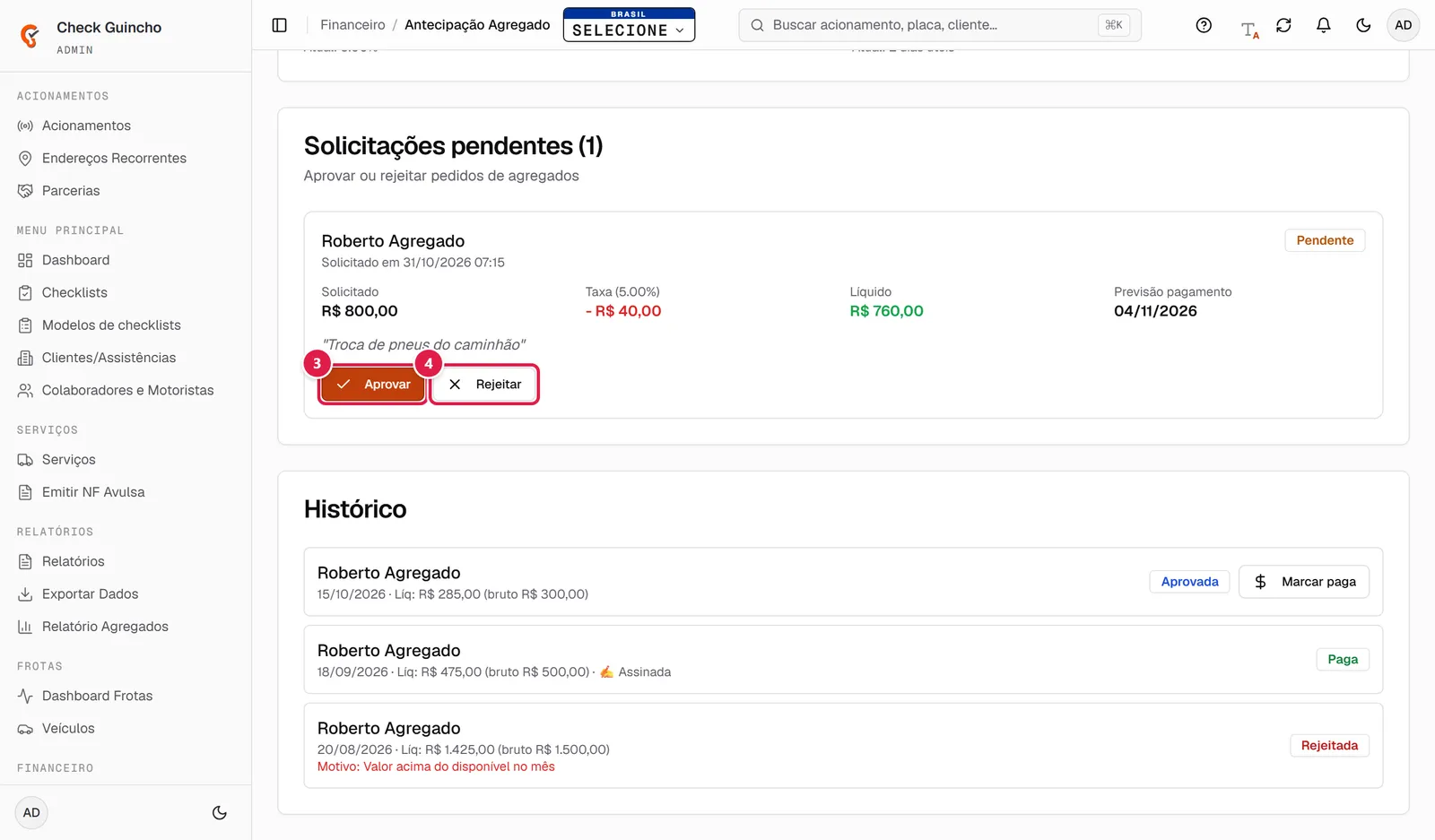Click the Pendente status badge

[x=1325, y=240]
